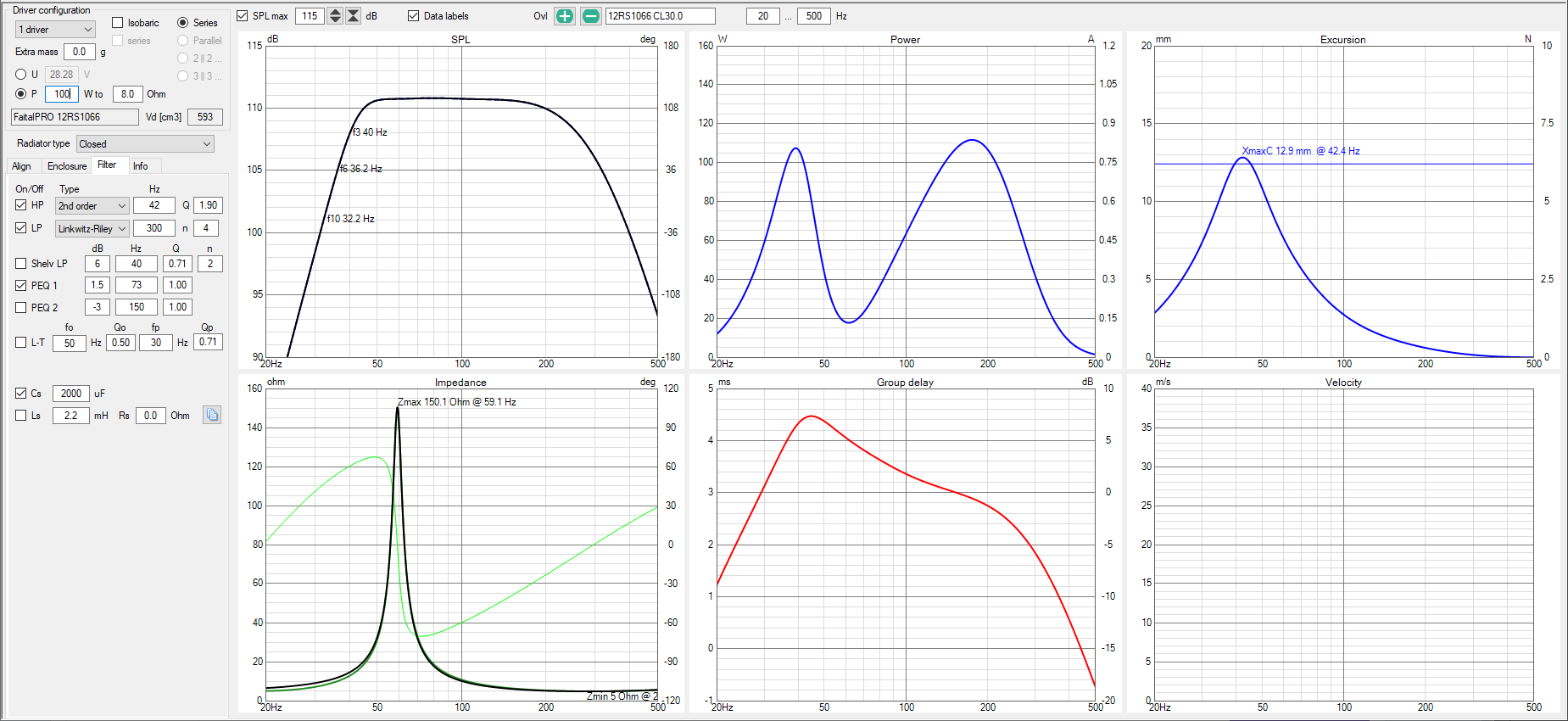Image resolution: width=1568 pixels, height=721 pixels.
Task: Click the HP Q field showing 1.90
Action: (209, 205)
